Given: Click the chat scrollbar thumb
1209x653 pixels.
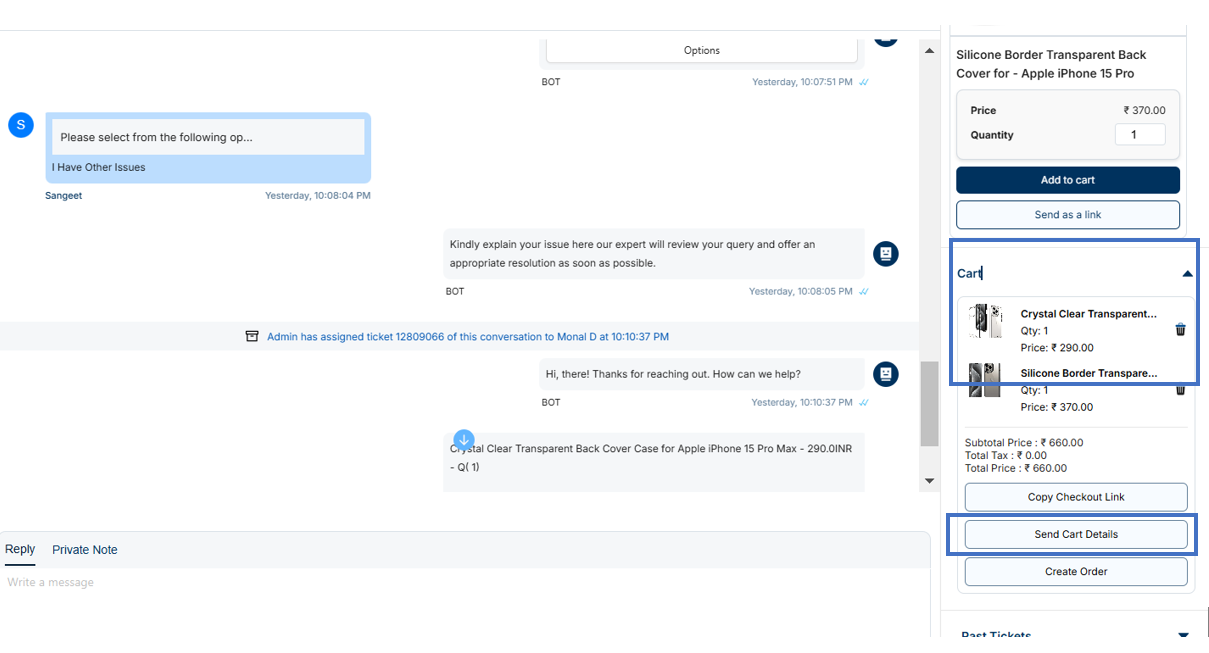Looking at the screenshot, I should click(x=929, y=404).
